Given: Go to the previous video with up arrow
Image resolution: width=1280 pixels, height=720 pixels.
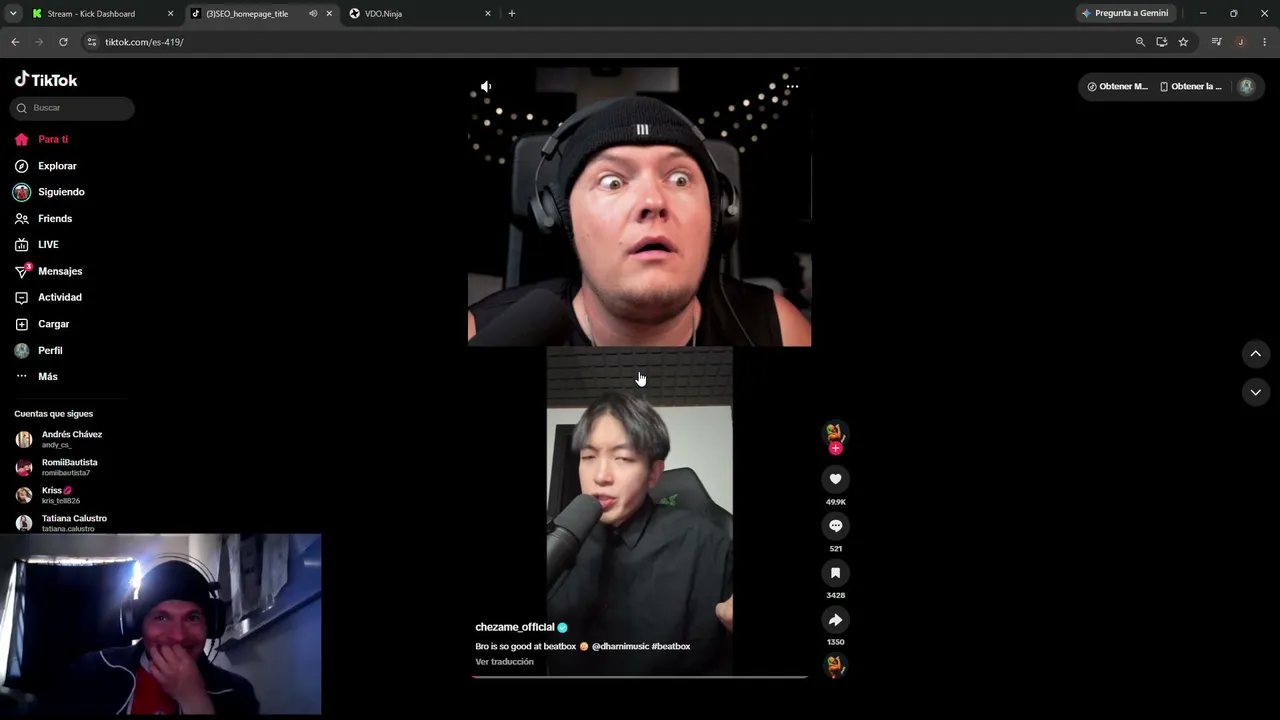Looking at the screenshot, I should click(x=1256, y=354).
